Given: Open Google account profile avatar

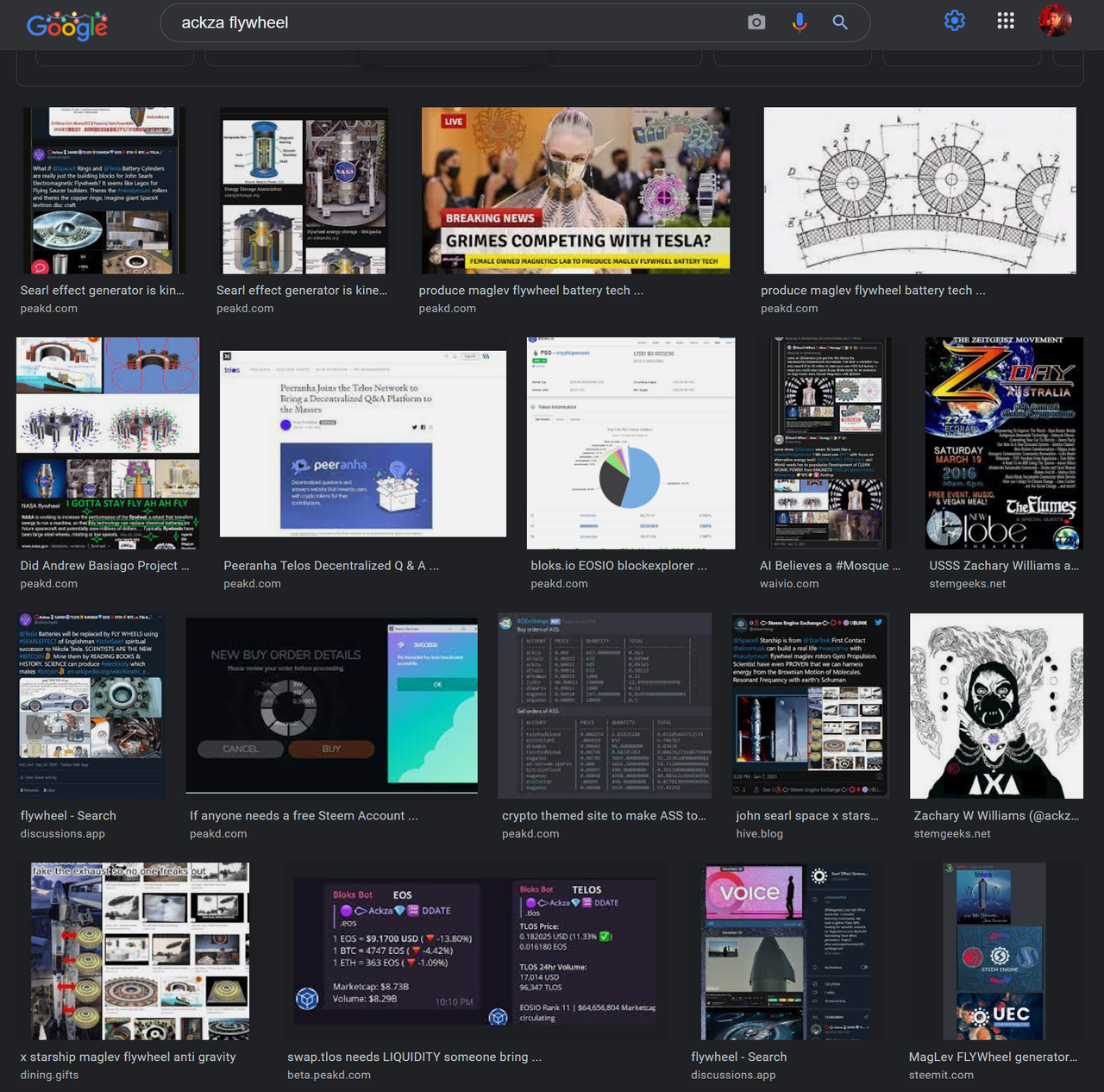Looking at the screenshot, I should (1055, 21).
